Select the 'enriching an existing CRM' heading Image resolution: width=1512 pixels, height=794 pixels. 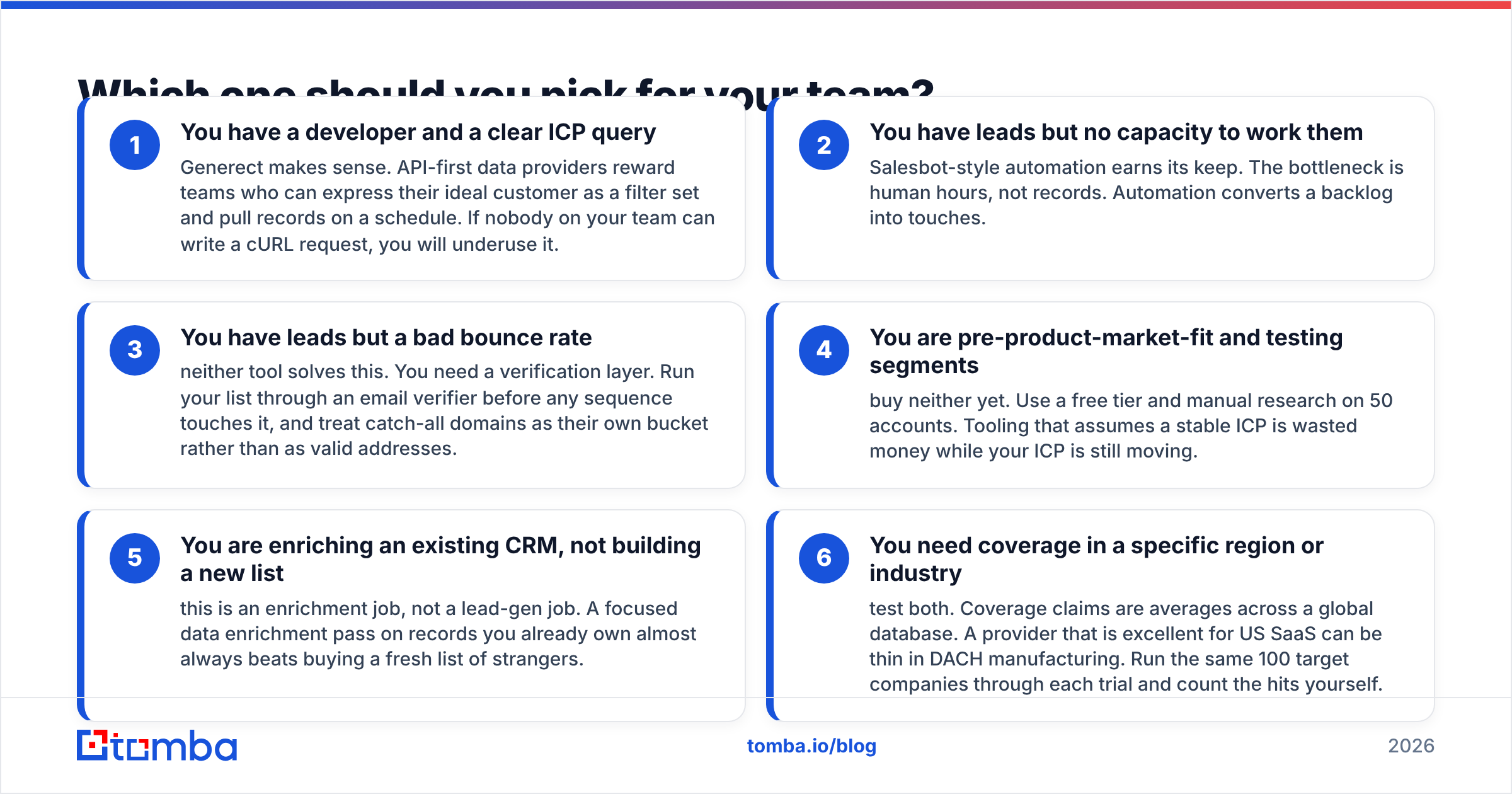[x=440, y=560]
